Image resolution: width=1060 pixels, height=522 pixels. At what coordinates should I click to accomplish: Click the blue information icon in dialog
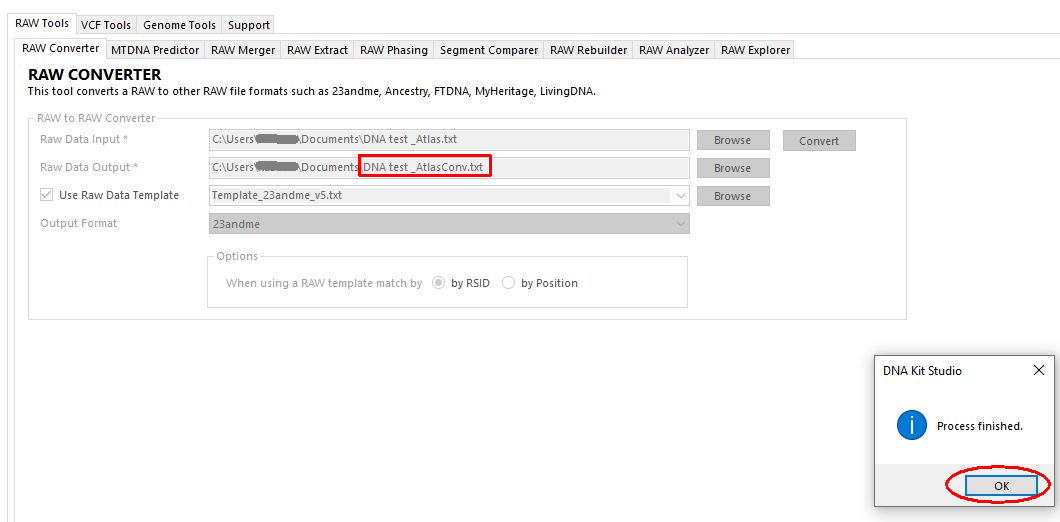click(x=911, y=426)
